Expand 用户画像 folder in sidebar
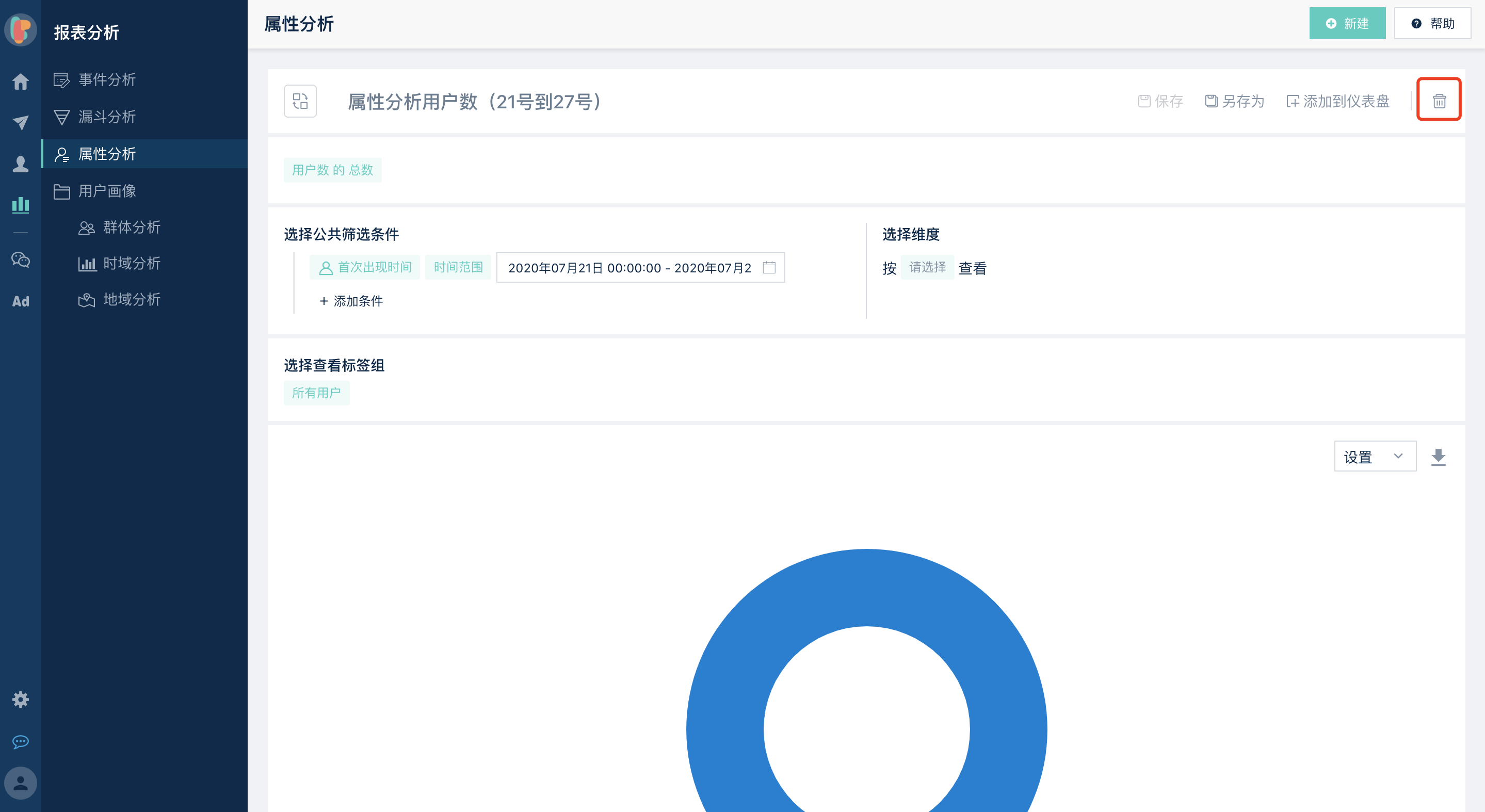This screenshot has height=812, width=1485. [x=107, y=191]
